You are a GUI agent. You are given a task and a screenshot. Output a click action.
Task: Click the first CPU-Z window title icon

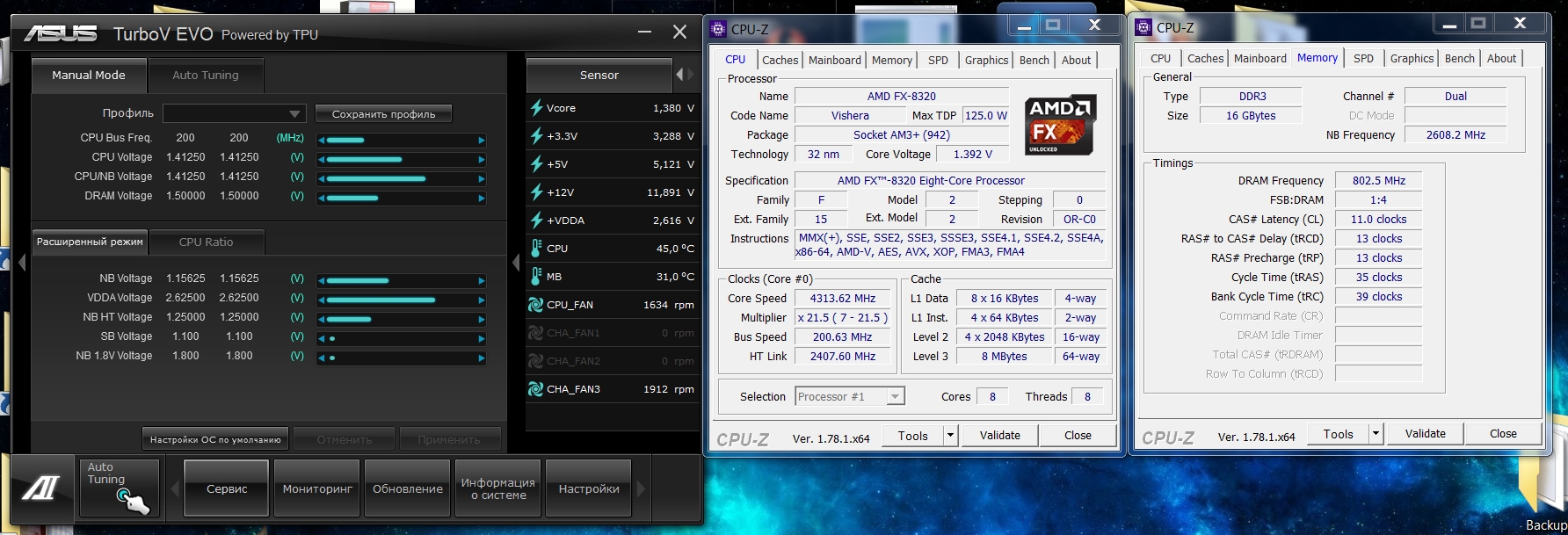[x=718, y=29]
